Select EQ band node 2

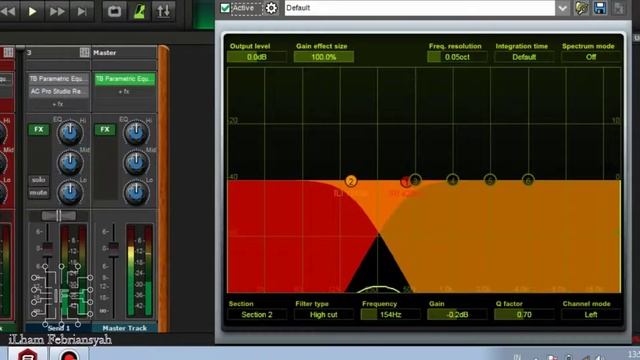[x=351, y=181]
